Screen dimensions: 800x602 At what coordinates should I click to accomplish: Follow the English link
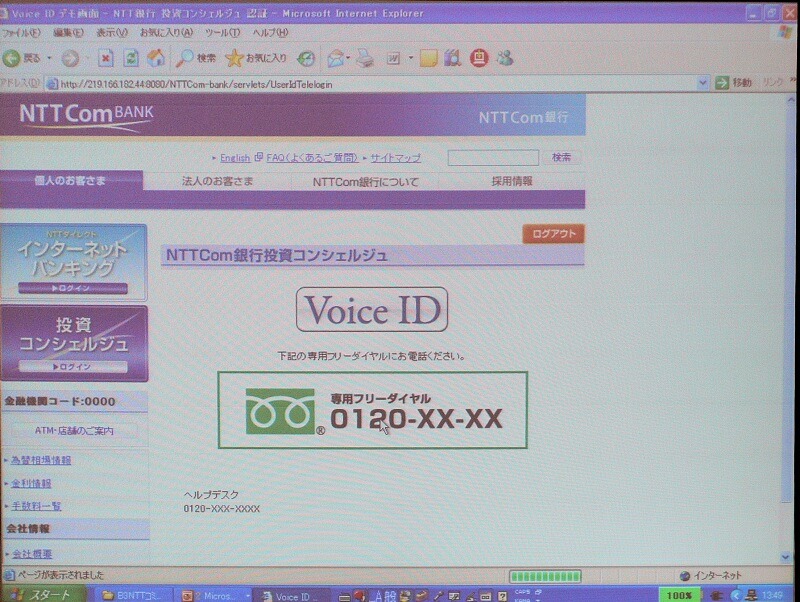[235, 158]
